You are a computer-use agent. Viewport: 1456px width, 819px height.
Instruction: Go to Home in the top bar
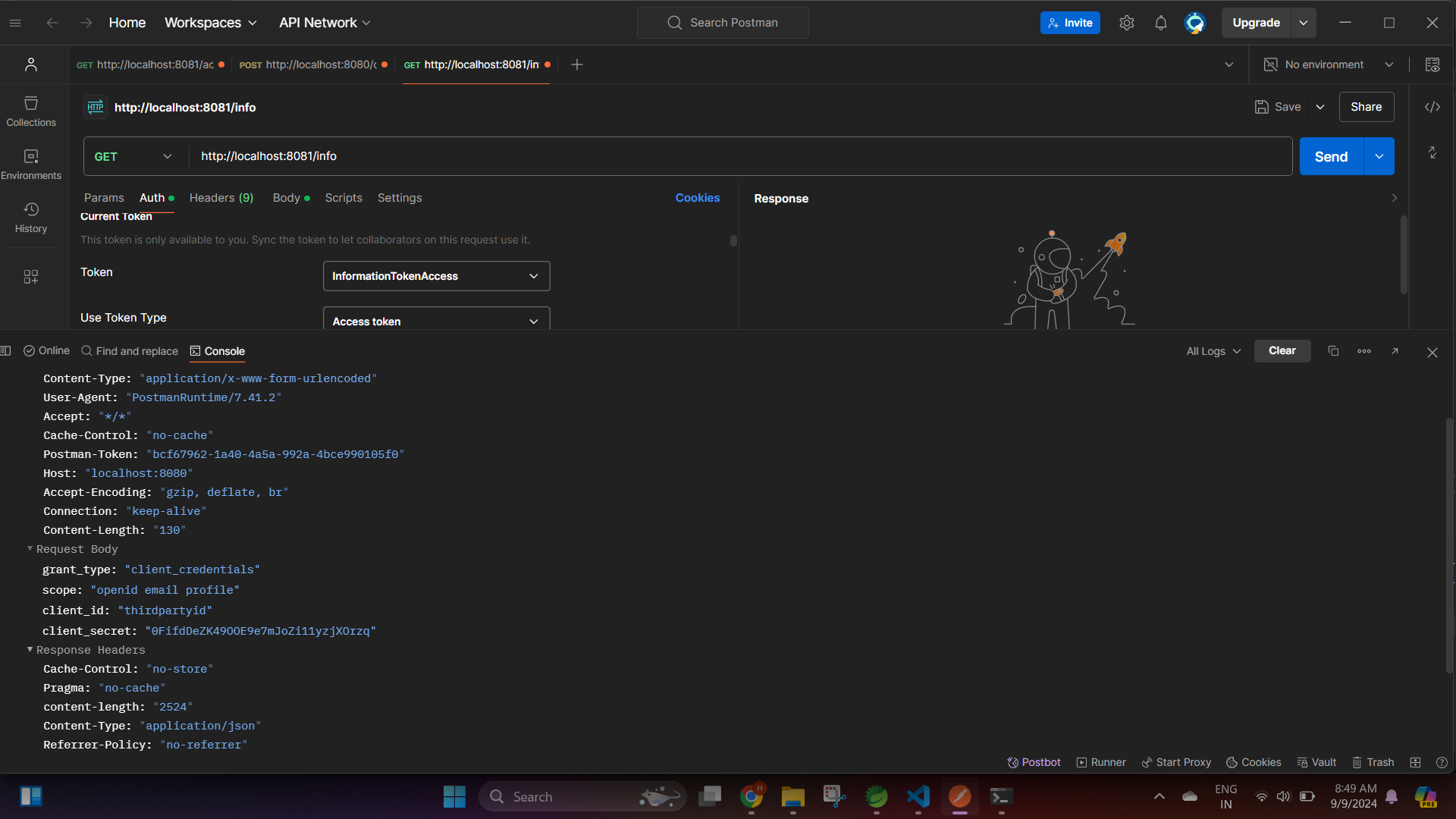pyautogui.click(x=127, y=23)
